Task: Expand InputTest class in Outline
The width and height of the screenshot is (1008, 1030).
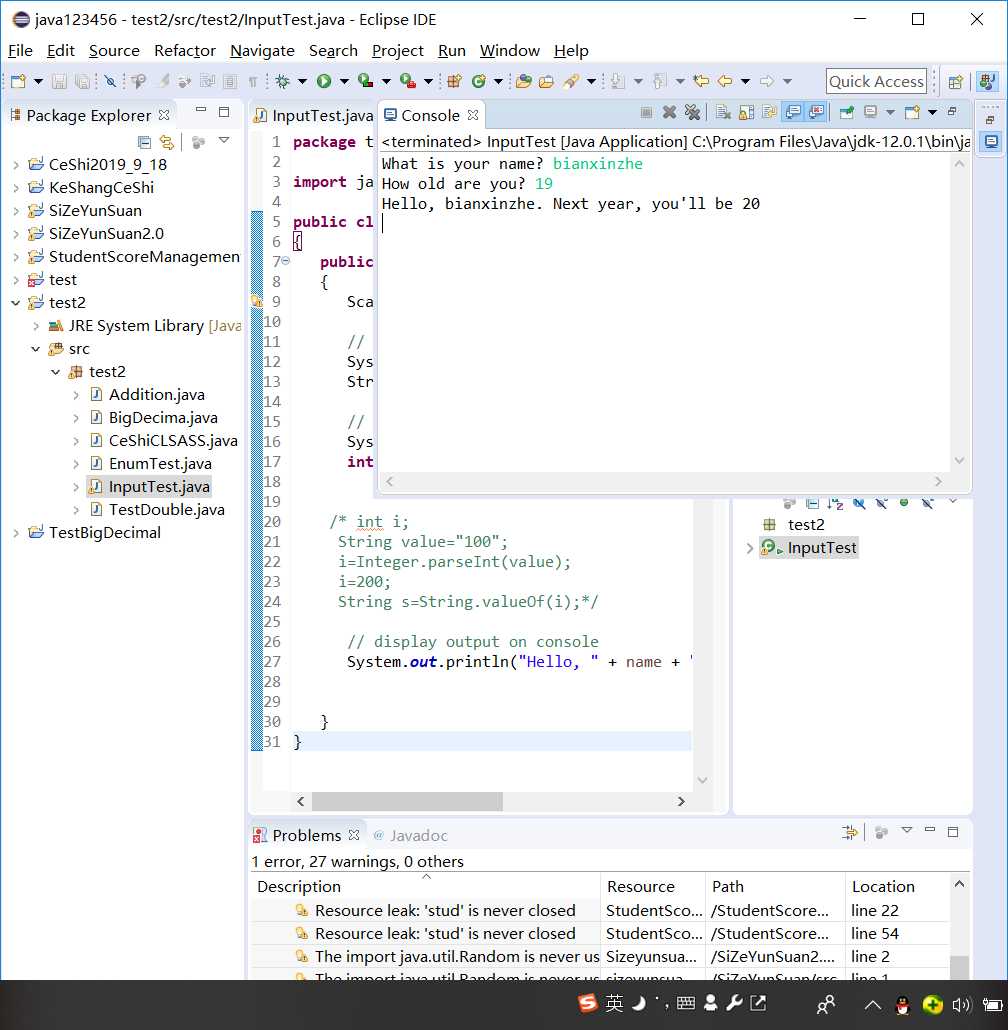Action: click(x=750, y=548)
